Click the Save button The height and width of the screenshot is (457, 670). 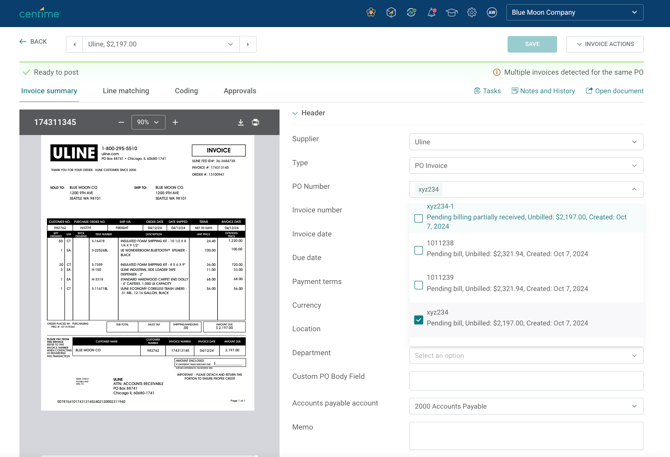532,44
